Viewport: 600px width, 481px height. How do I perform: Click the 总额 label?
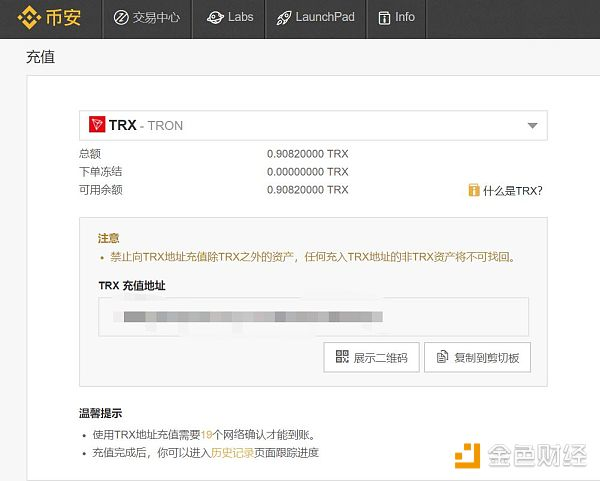pyautogui.click(x=90, y=154)
